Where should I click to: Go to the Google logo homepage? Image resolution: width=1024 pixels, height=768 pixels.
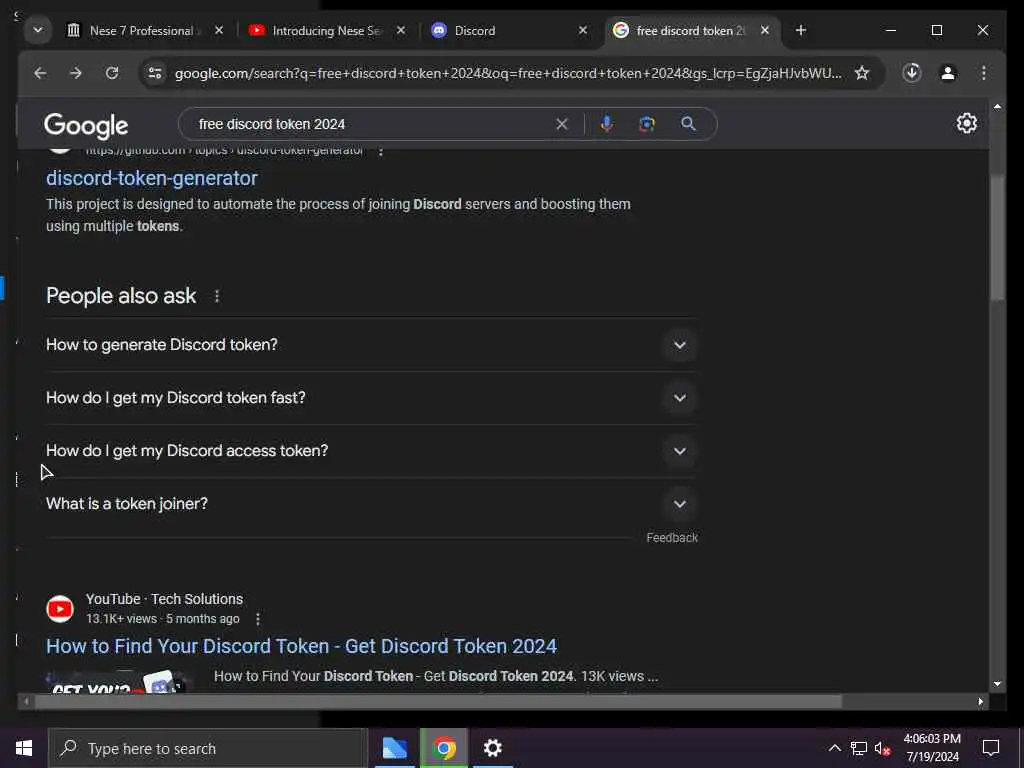(86, 125)
